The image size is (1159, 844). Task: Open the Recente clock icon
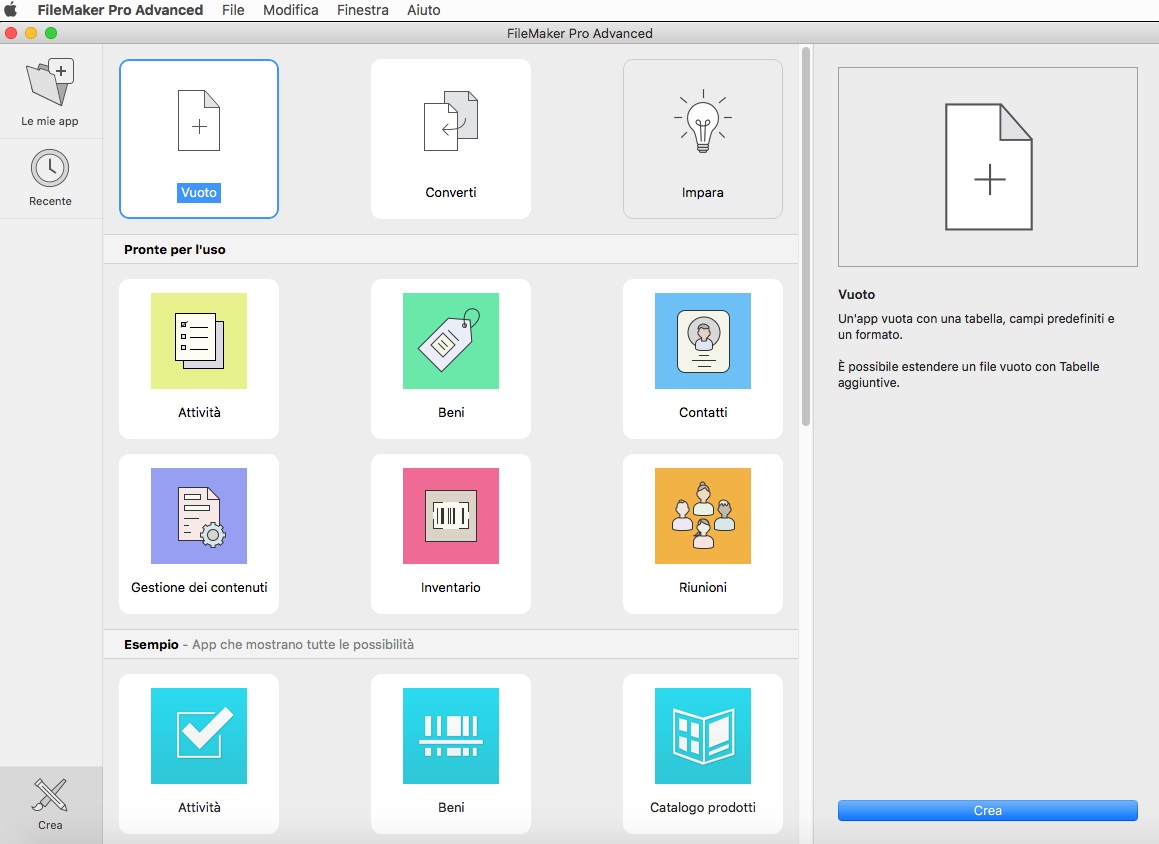(x=50, y=169)
